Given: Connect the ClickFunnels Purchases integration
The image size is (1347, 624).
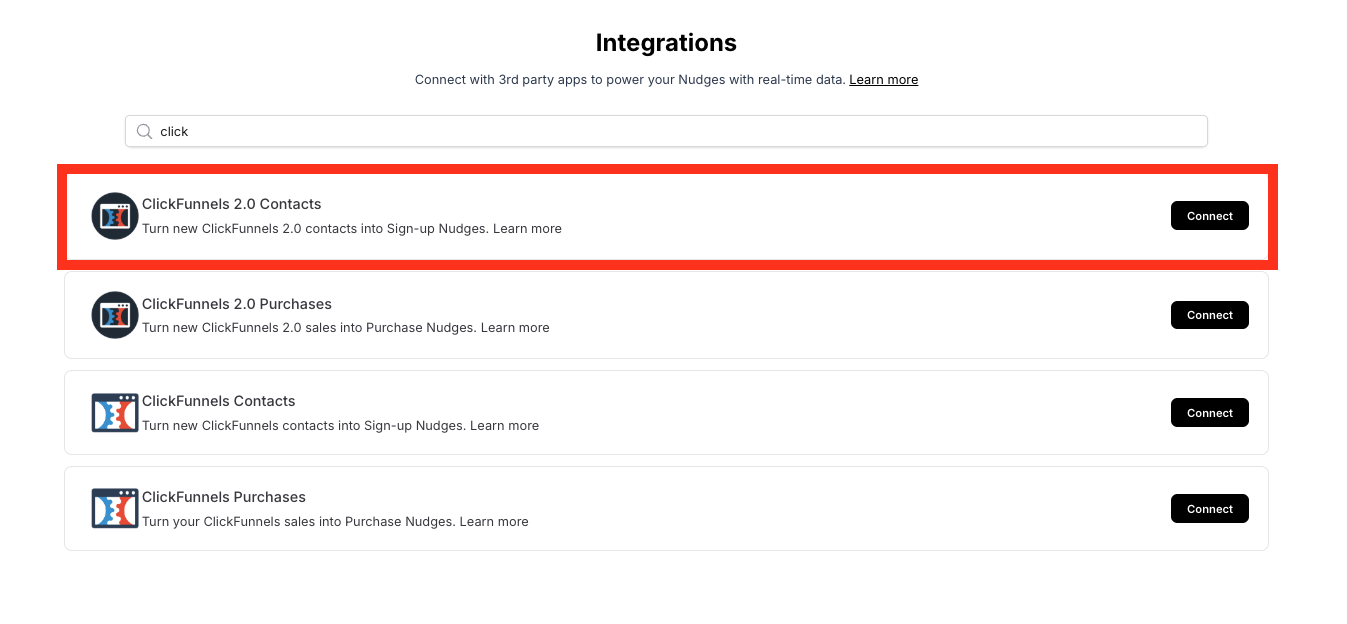Looking at the screenshot, I should [1209, 509].
